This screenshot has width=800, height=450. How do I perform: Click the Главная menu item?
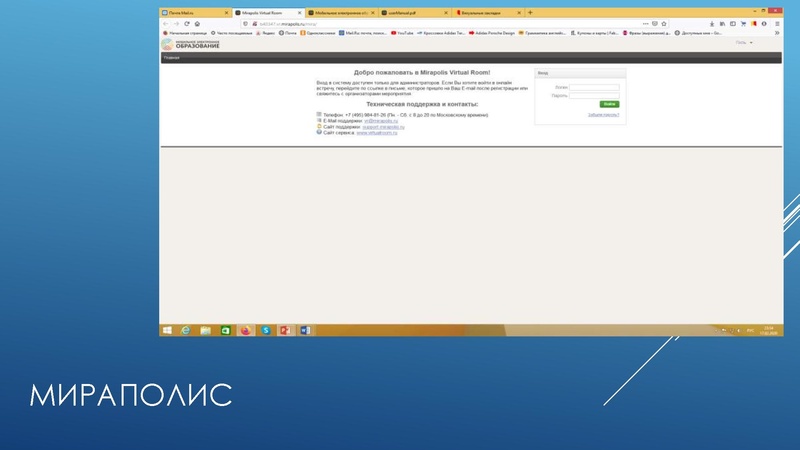click(171, 58)
